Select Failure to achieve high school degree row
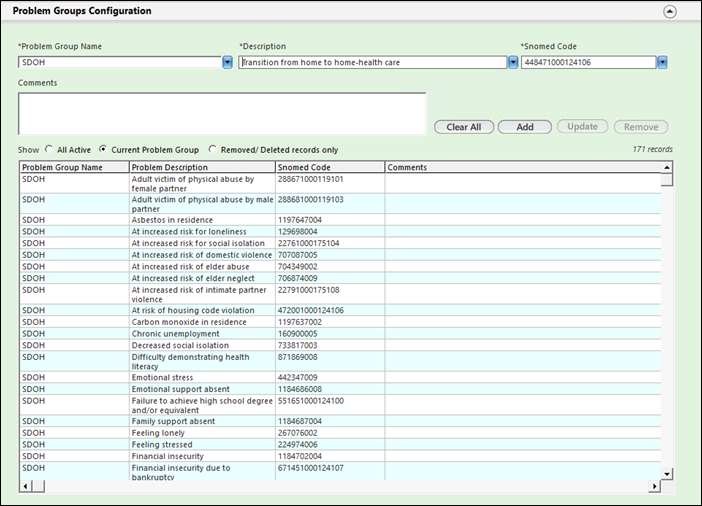Image resolution: width=702 pixels, height=506 pixels. tap(340, 405)
